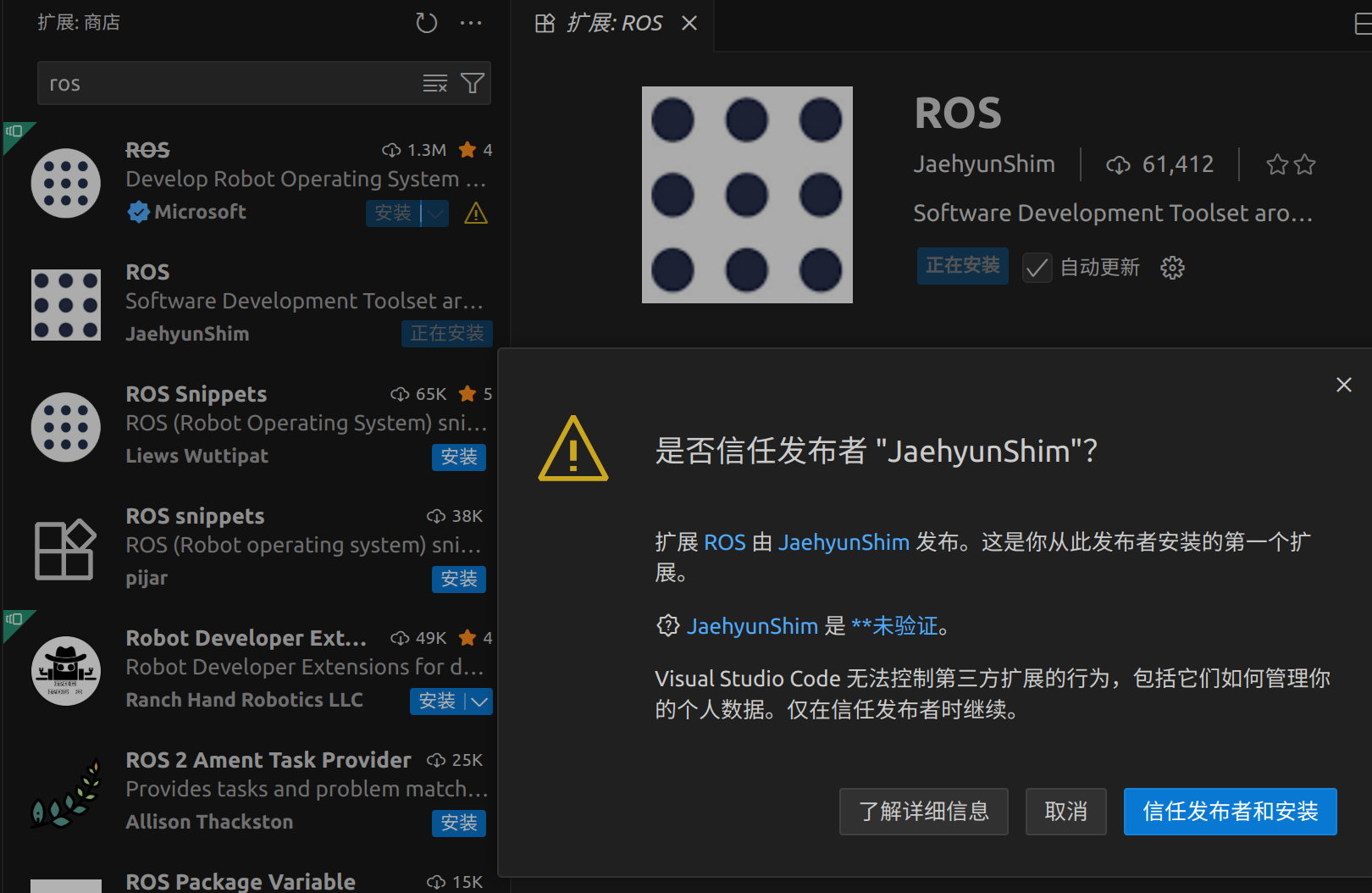1372x893 pixels.
Task: Click the 61,412 install count
Action: tap(1160, 164)
